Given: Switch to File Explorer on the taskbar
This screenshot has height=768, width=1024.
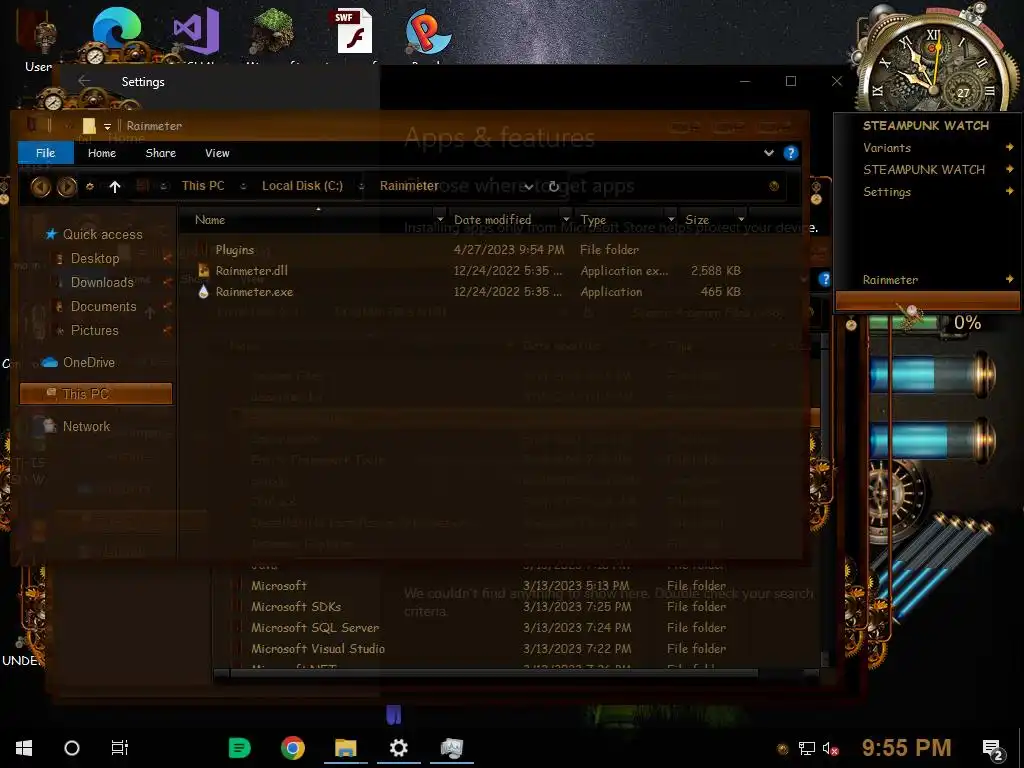Looking at the screenshot, I should click(345, 748).
